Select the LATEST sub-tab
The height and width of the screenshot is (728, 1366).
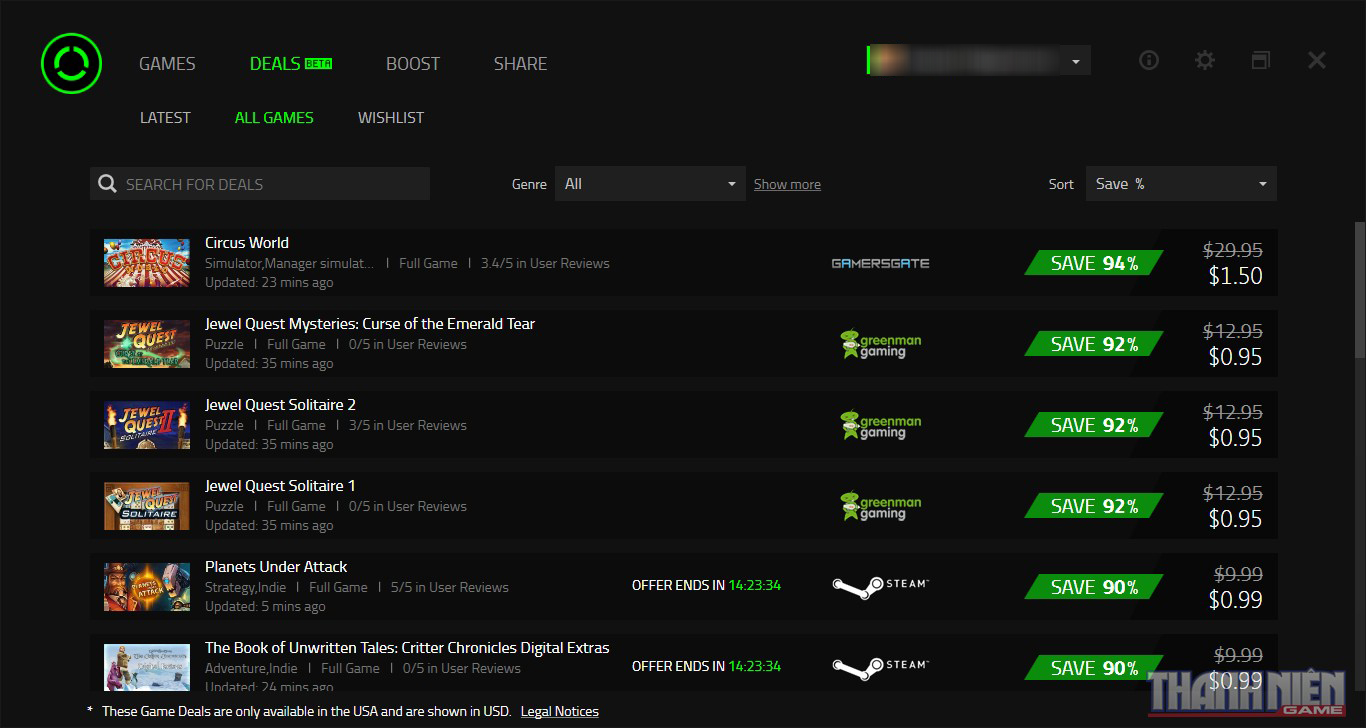(x=165, y=117)
